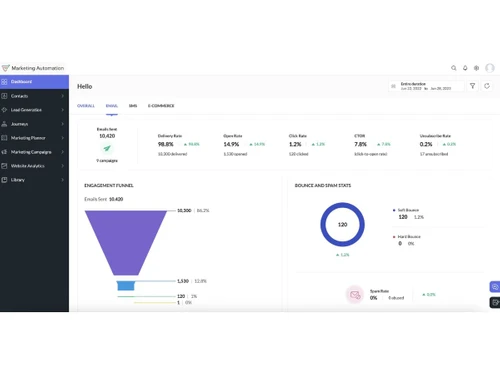Open the blue chat widget icon
Viewport: 500px width, 375px height.
(495, 287)
